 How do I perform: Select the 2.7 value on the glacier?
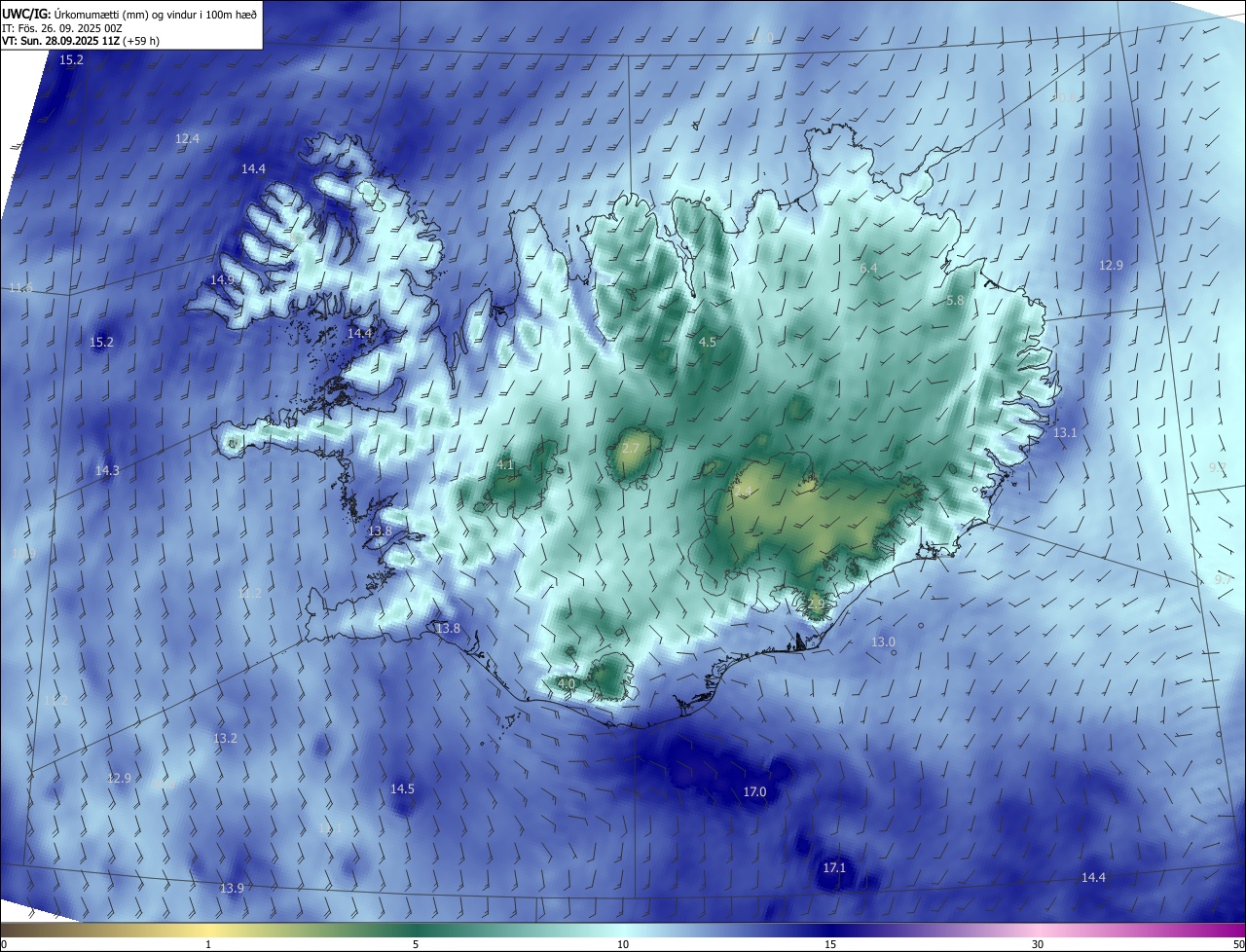pyautogui.click(x=631, y=449)
